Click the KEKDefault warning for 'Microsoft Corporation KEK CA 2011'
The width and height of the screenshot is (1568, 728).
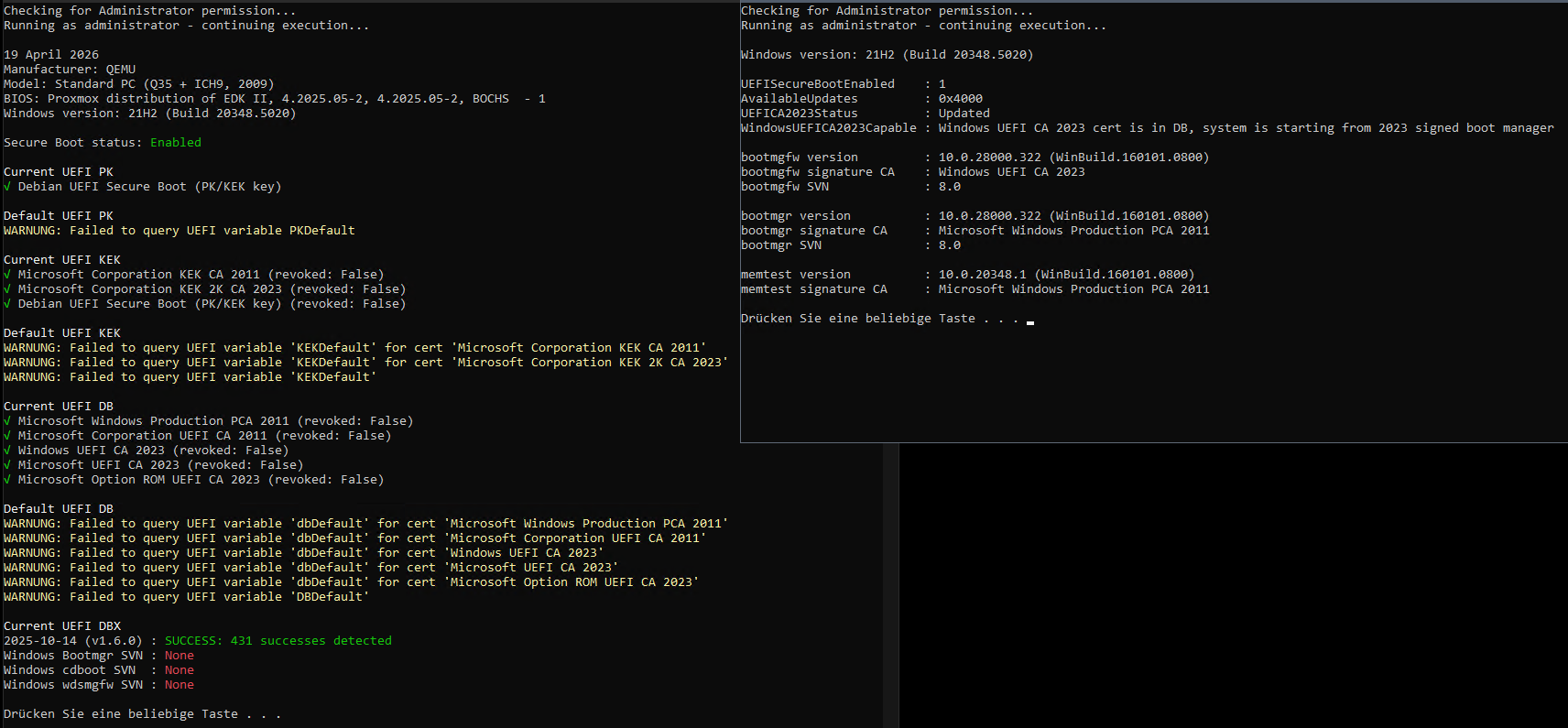coord(355,348)
